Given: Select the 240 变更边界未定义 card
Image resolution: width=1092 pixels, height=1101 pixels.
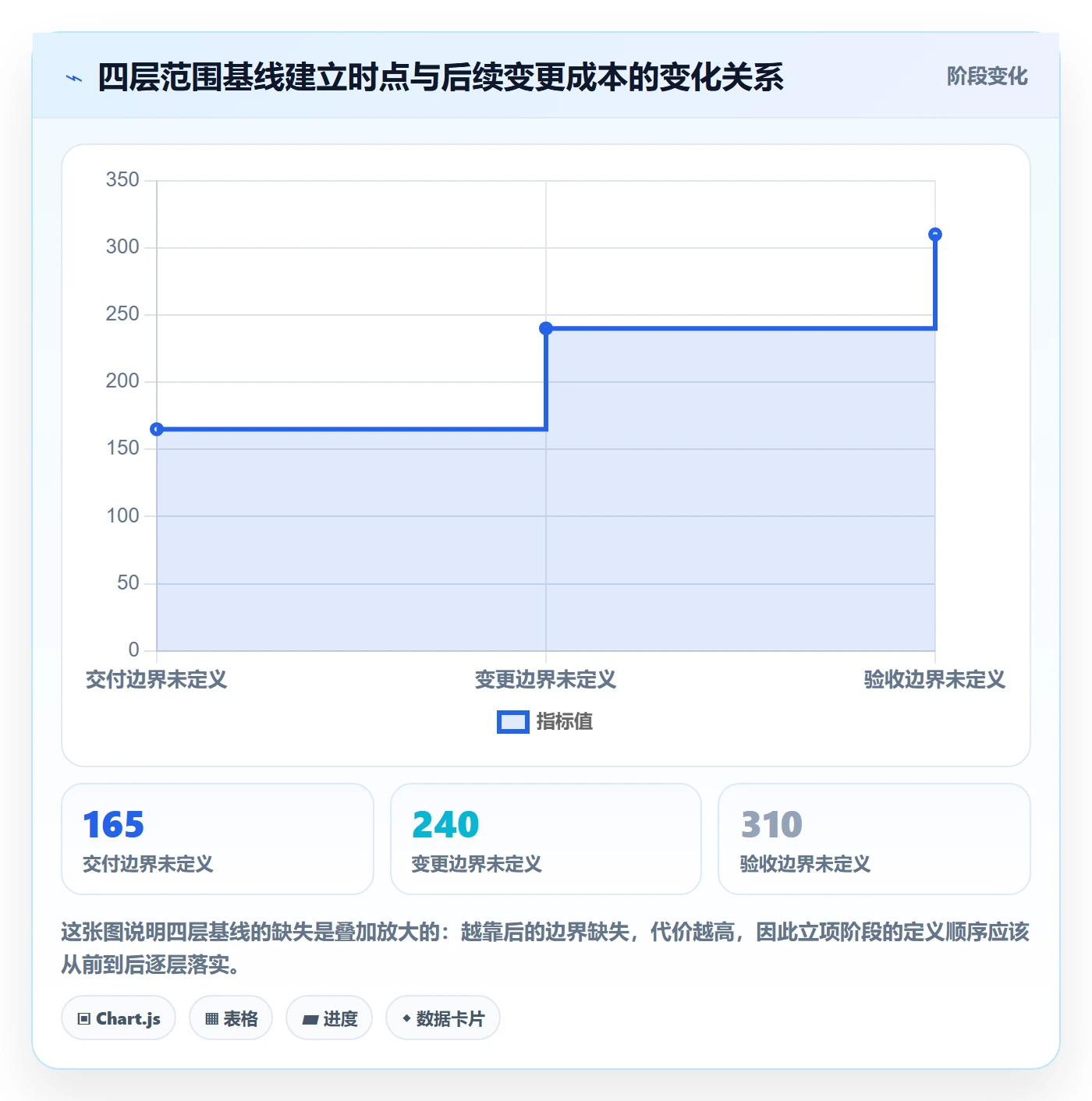Looking at the screenshot, I should pyautogui.click(x=546, y=839).
